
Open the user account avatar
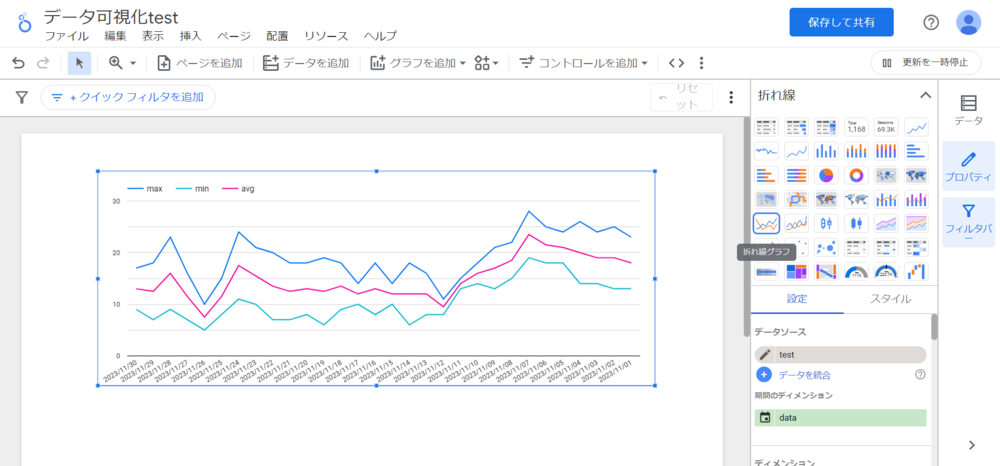(968, 22)
